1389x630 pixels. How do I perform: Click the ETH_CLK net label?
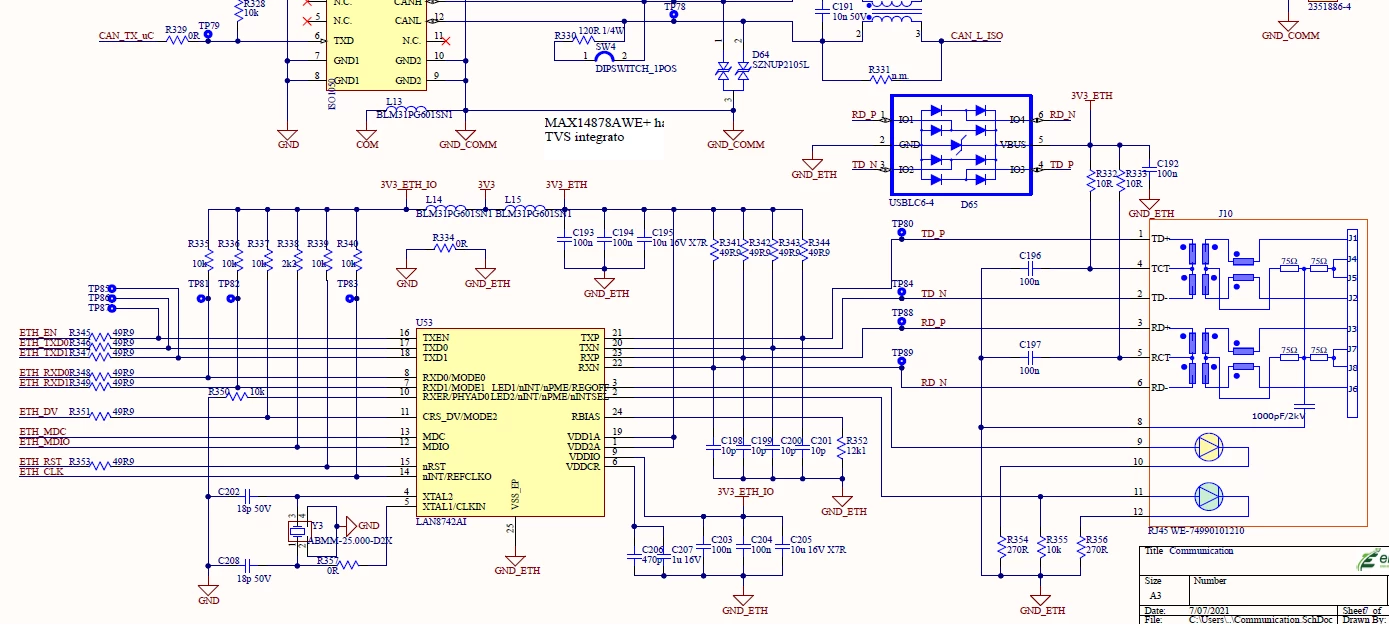click(42, 472)
